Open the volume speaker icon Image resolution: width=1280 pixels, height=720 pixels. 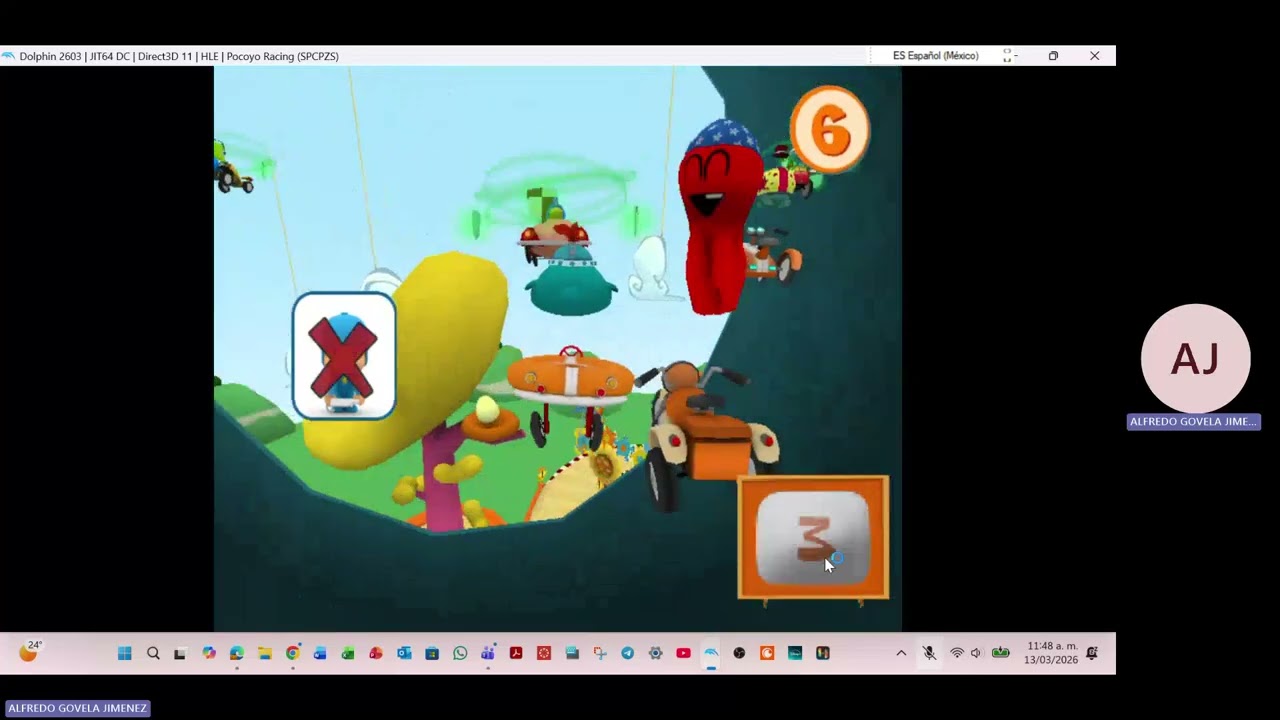[976, 653]
